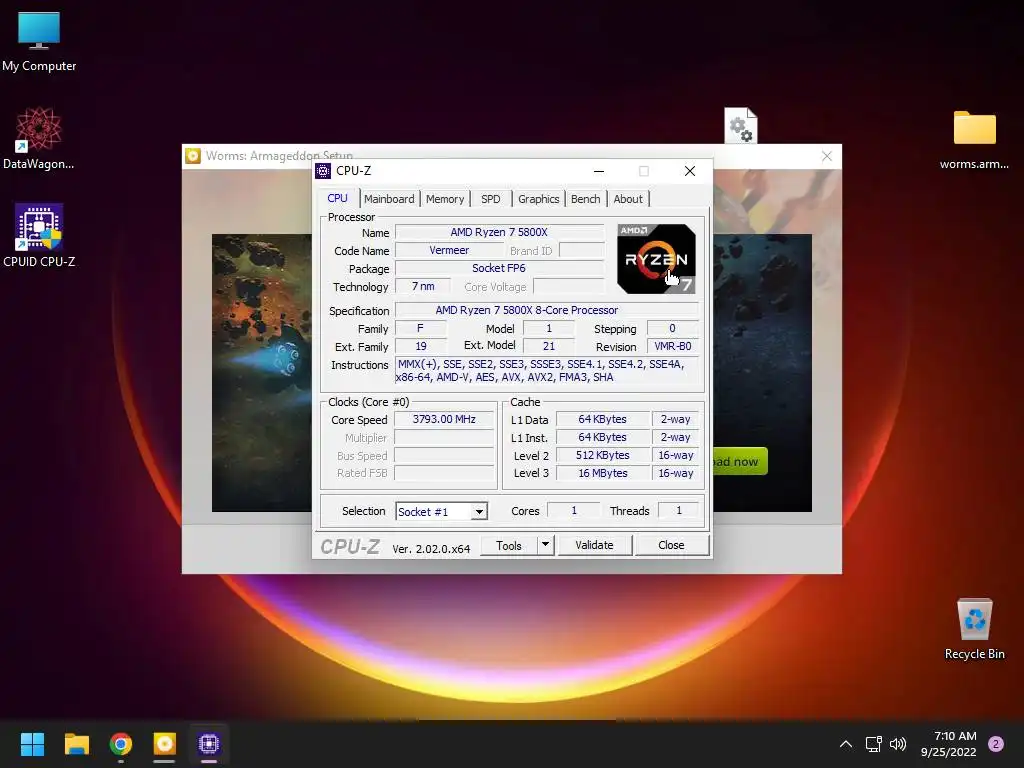The width and height of the screenshot is (1024, 768).
Task: Switch to the CPU tab
Action: click(338, 198)
